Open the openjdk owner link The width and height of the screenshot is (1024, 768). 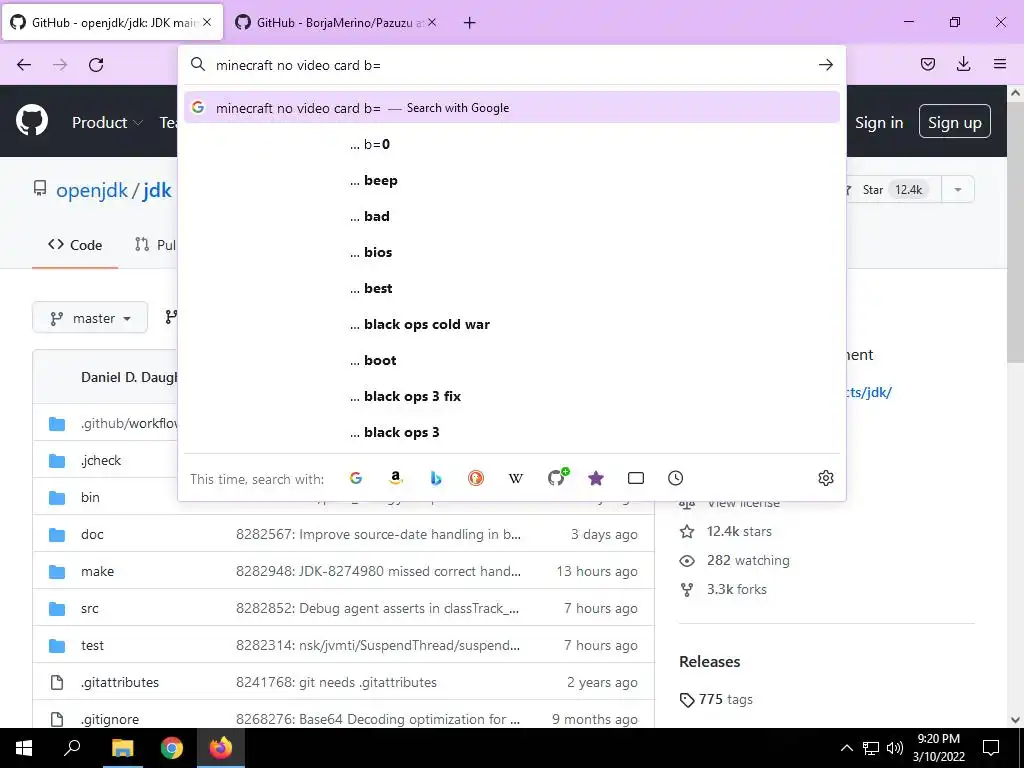[92, 190]
